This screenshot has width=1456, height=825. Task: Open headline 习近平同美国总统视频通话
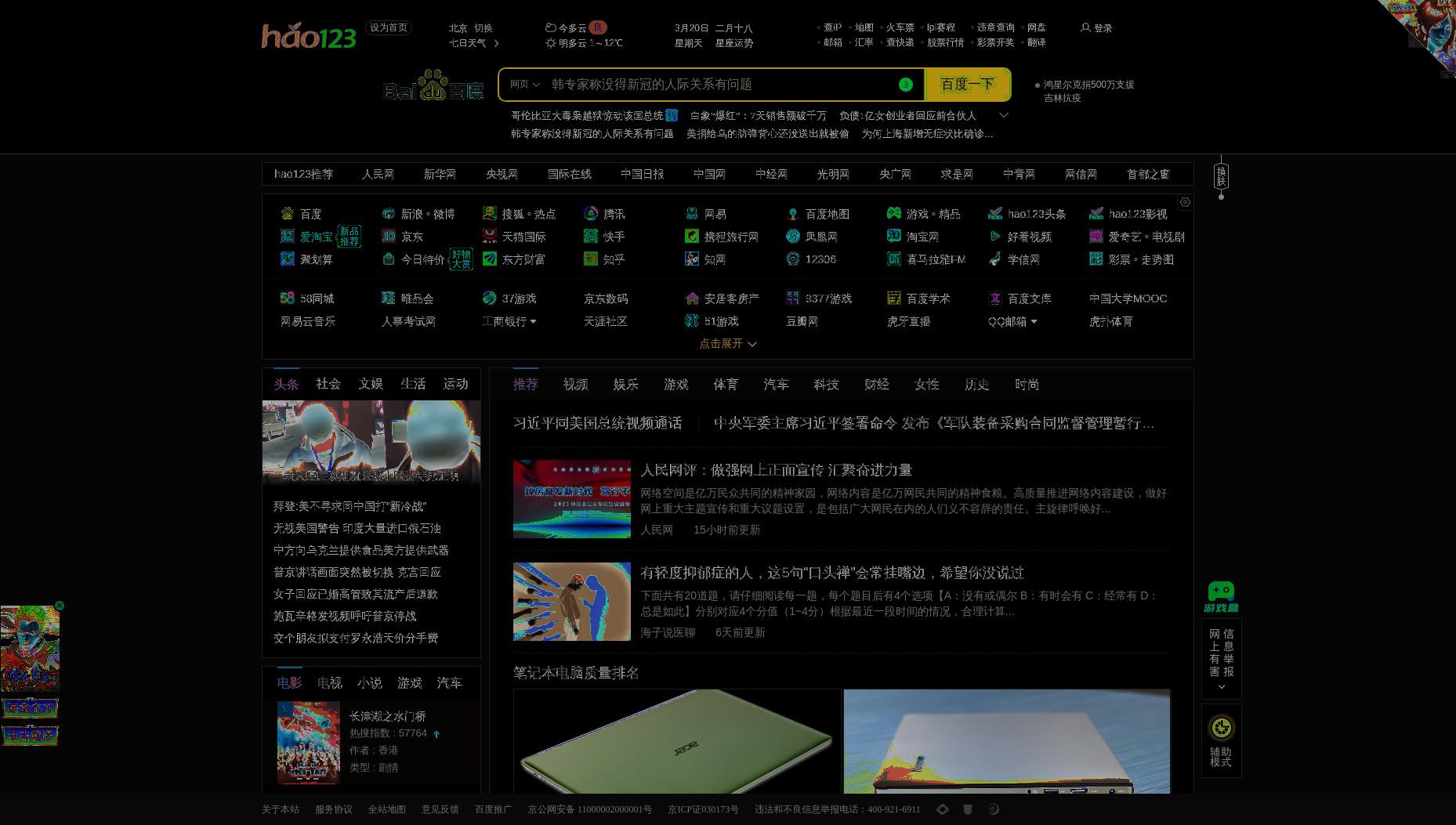click(x=597, y=423)
